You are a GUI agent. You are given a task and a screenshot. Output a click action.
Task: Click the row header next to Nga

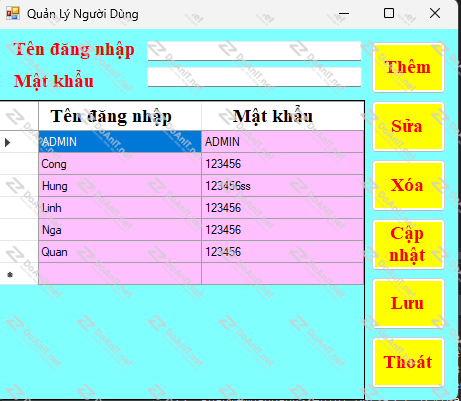19,230
